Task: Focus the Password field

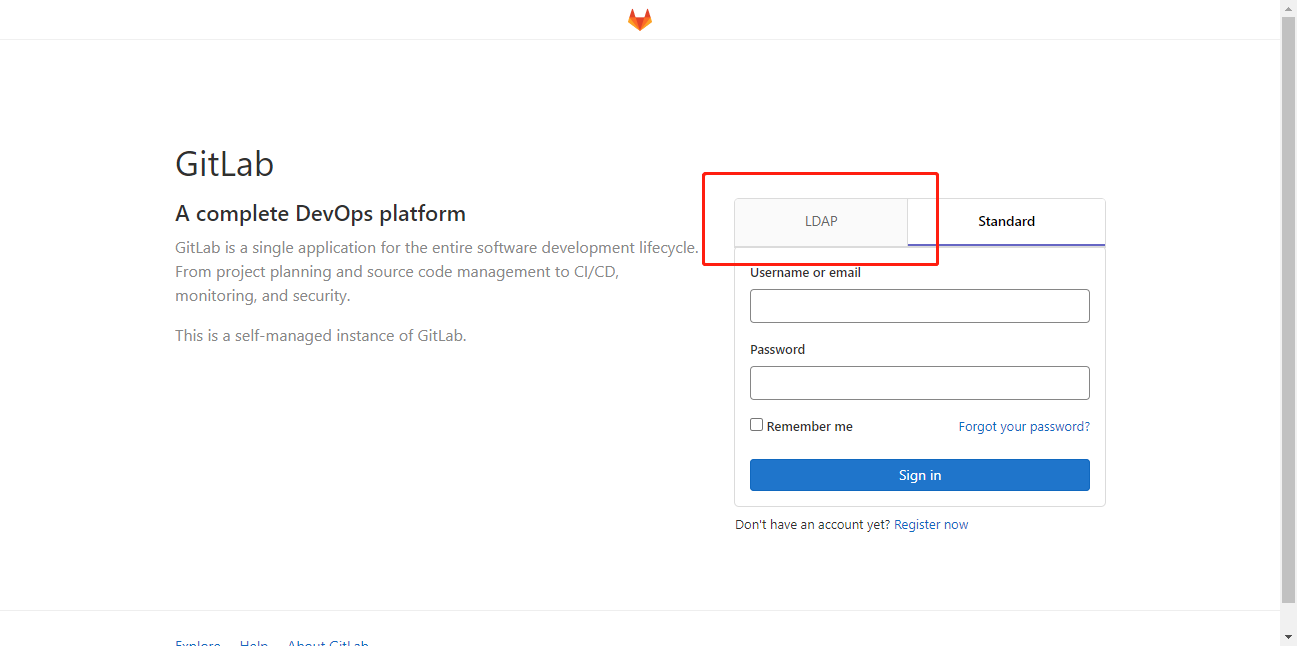Action: point(919,382)
